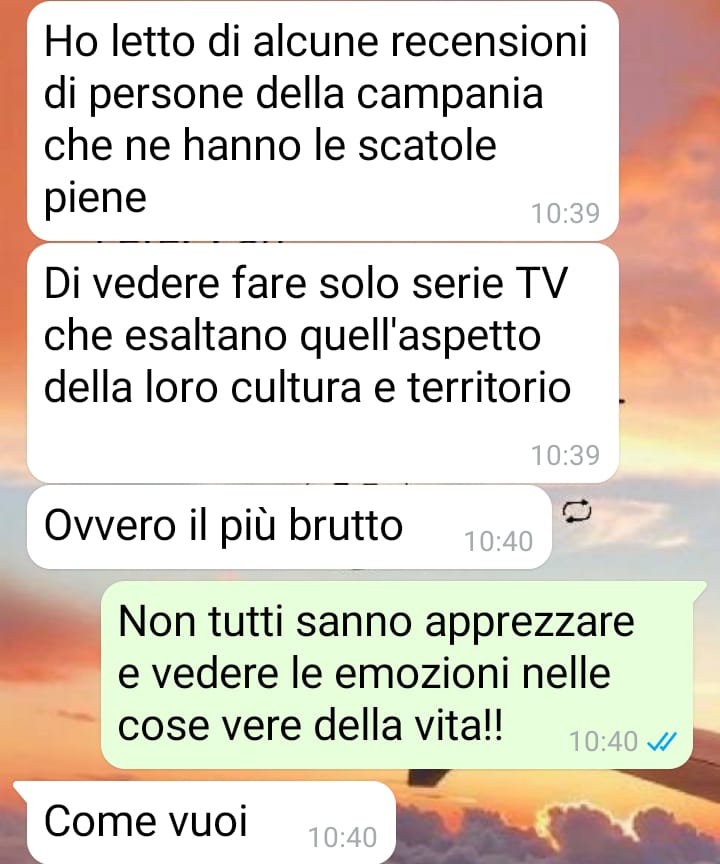The width and height of the screenshot is (720, 864).
Task: Click the word "piene" in the first message
Action: (95, 198)
